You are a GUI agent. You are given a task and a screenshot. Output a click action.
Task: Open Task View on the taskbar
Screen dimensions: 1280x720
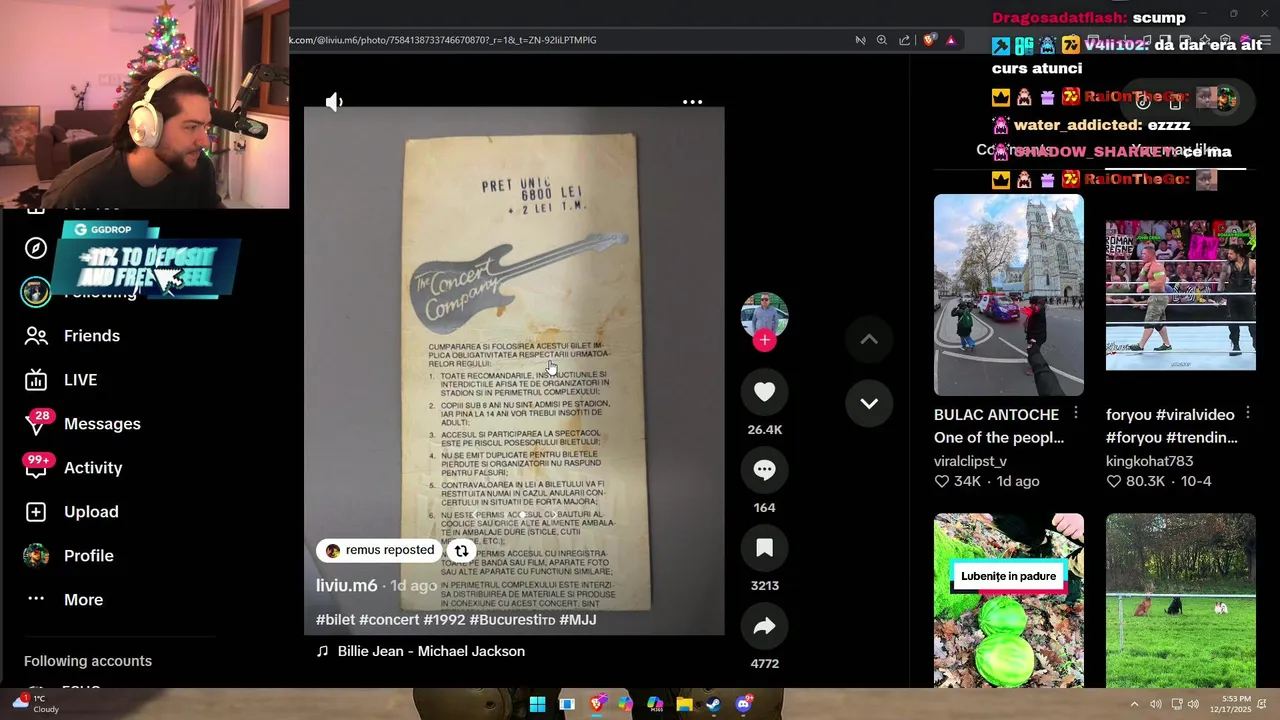pos(567,705)
